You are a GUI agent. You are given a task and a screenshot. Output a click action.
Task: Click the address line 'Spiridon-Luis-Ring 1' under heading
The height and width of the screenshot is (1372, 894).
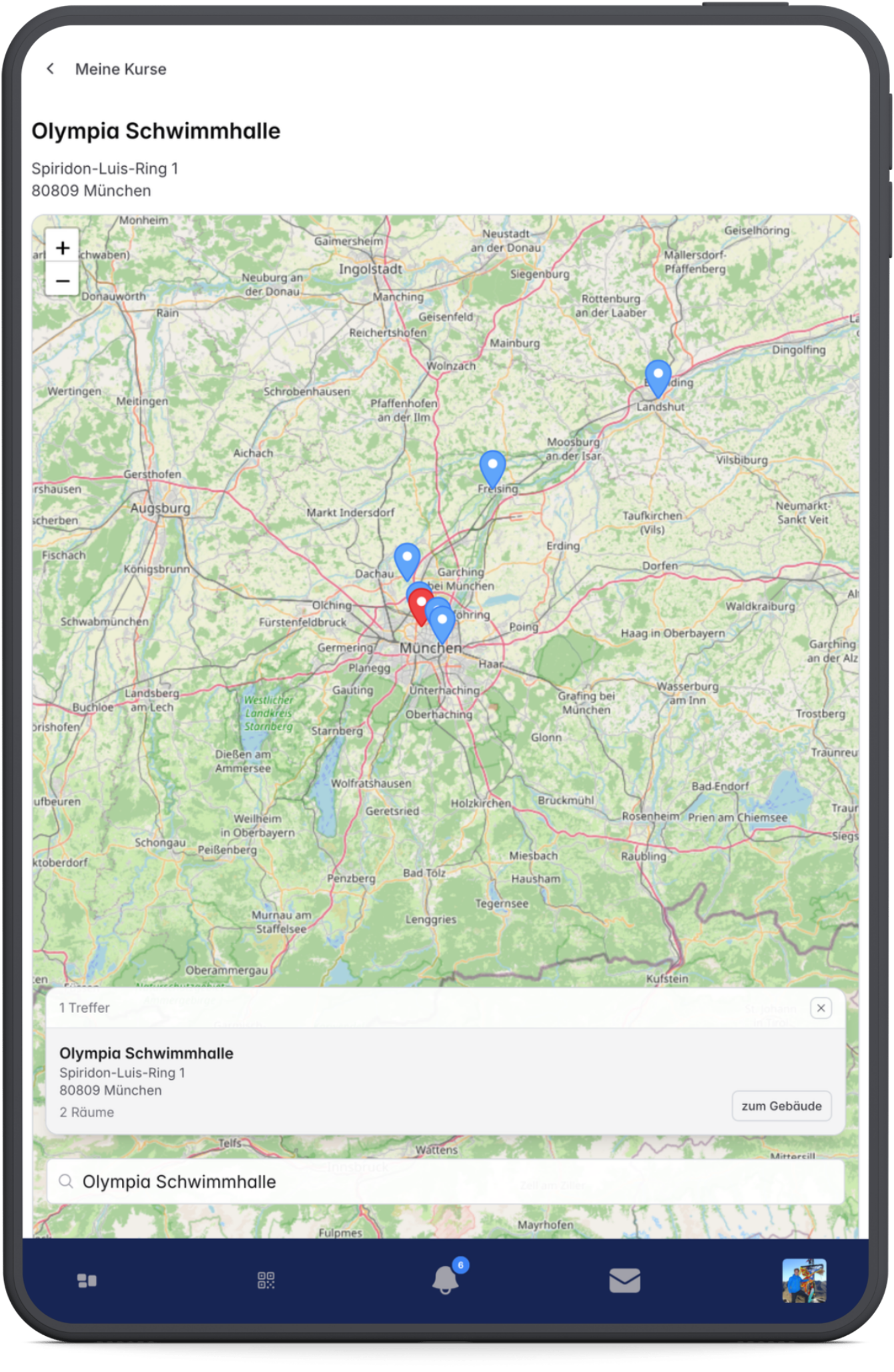(x=105, y=169)
